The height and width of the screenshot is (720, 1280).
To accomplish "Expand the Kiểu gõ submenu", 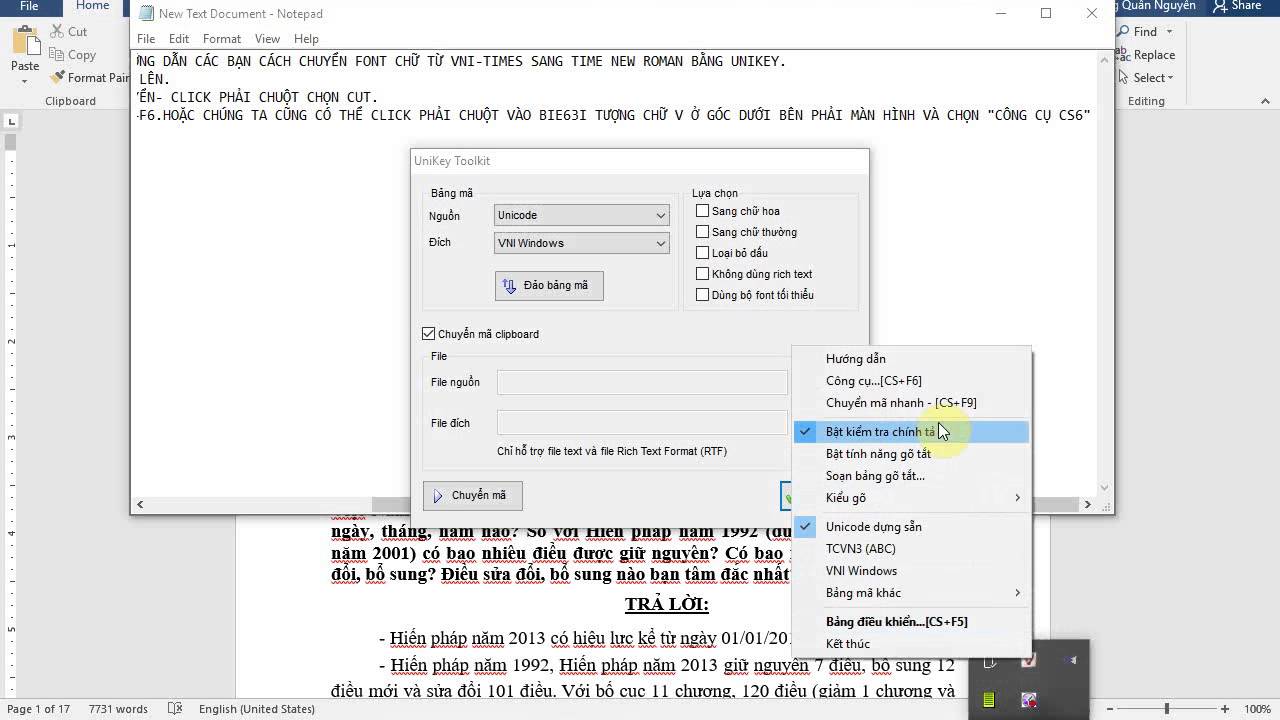I will (911, 498).
